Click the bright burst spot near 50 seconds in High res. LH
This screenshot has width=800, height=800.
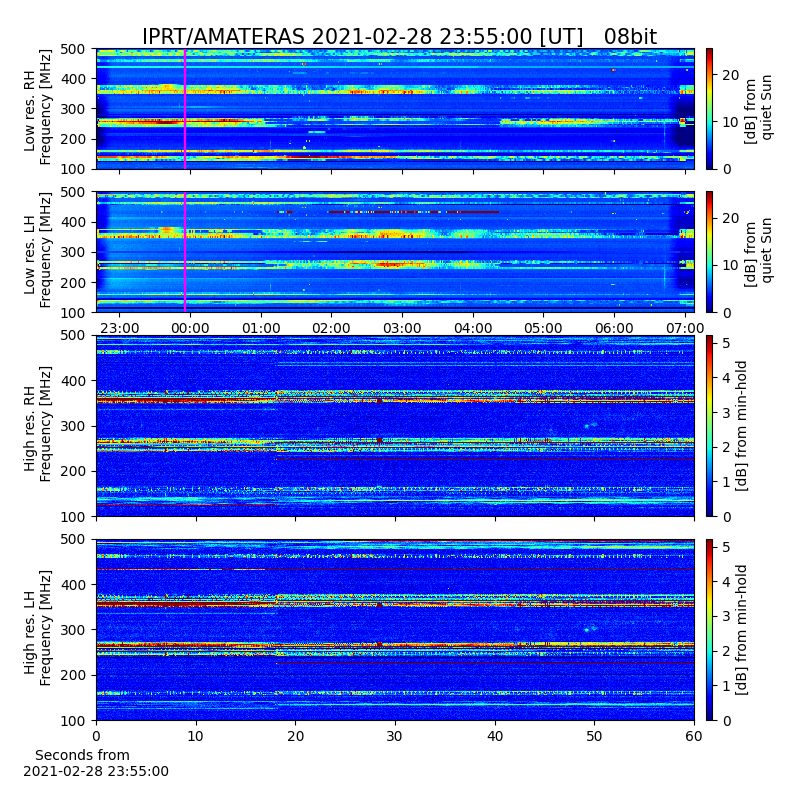click(x=590, y=629)
